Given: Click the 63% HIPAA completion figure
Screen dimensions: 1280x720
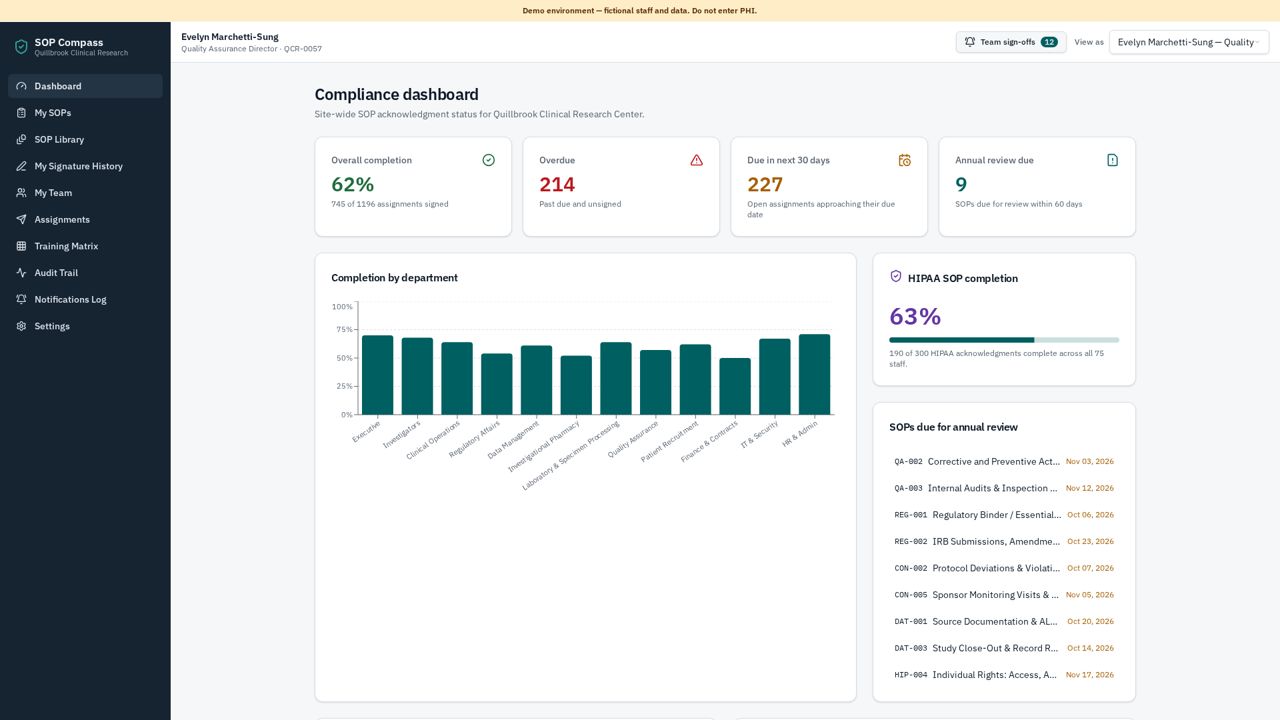Looking at the screenshot, I should 915,316.
